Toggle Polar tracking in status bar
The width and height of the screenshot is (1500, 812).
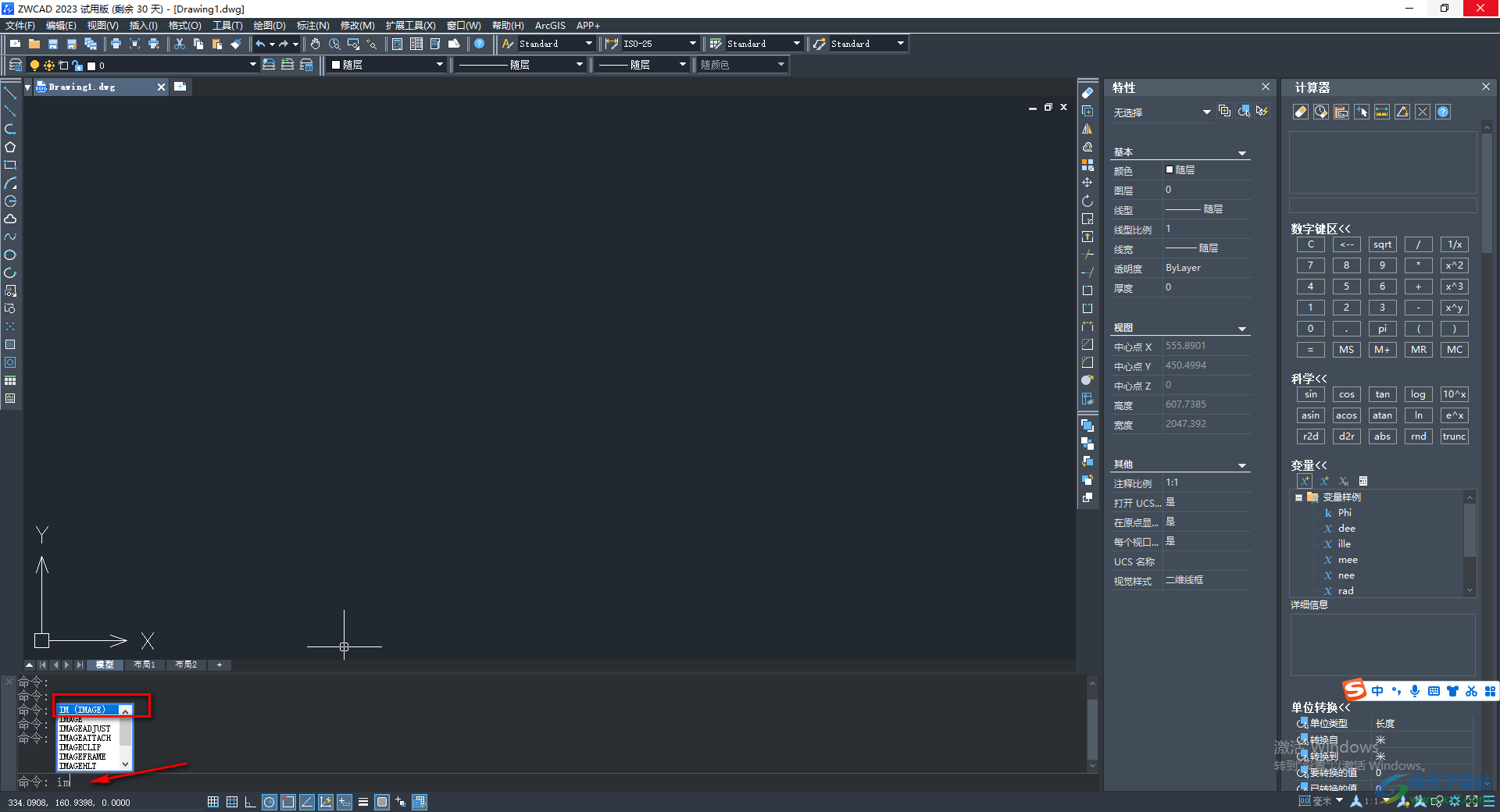pos(270,802)
